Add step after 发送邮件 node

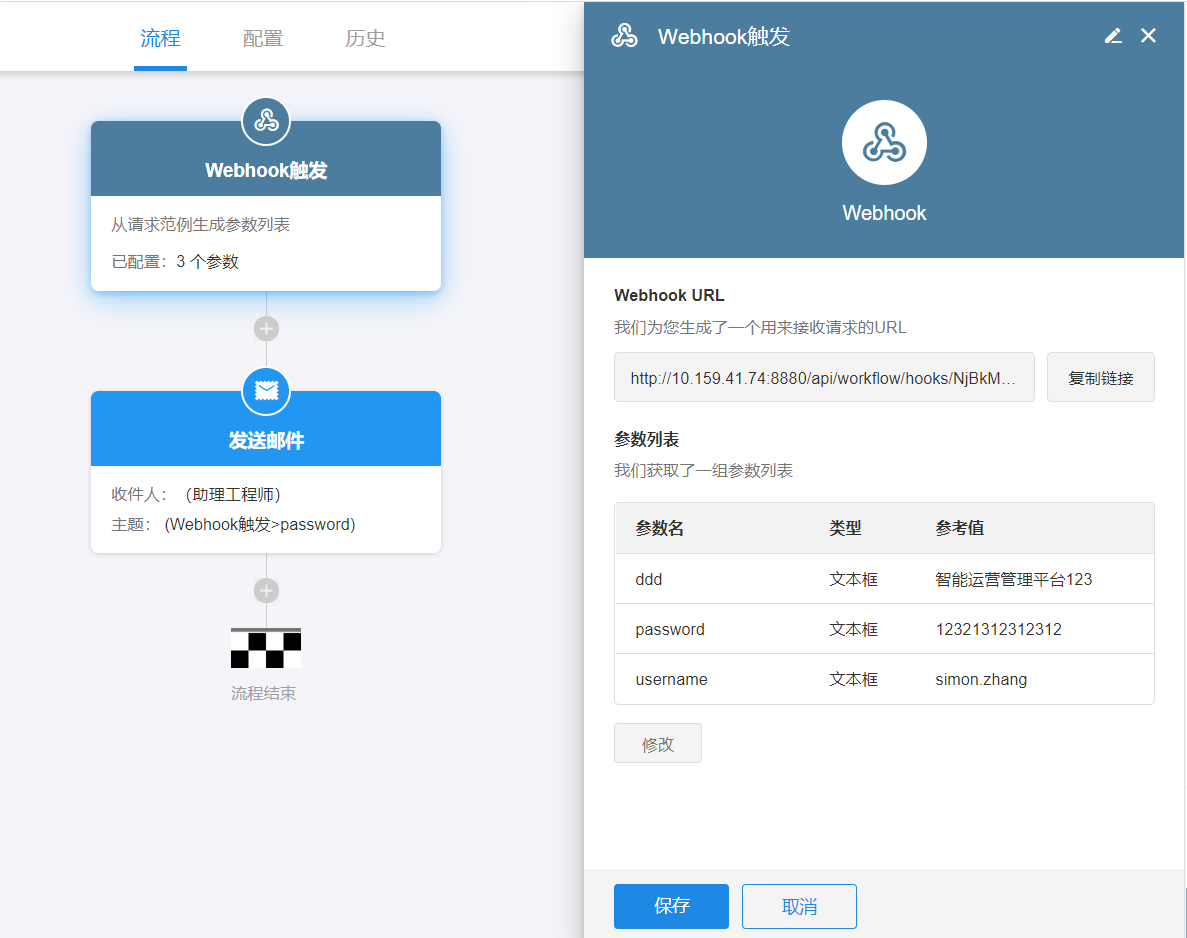[266, 591]
